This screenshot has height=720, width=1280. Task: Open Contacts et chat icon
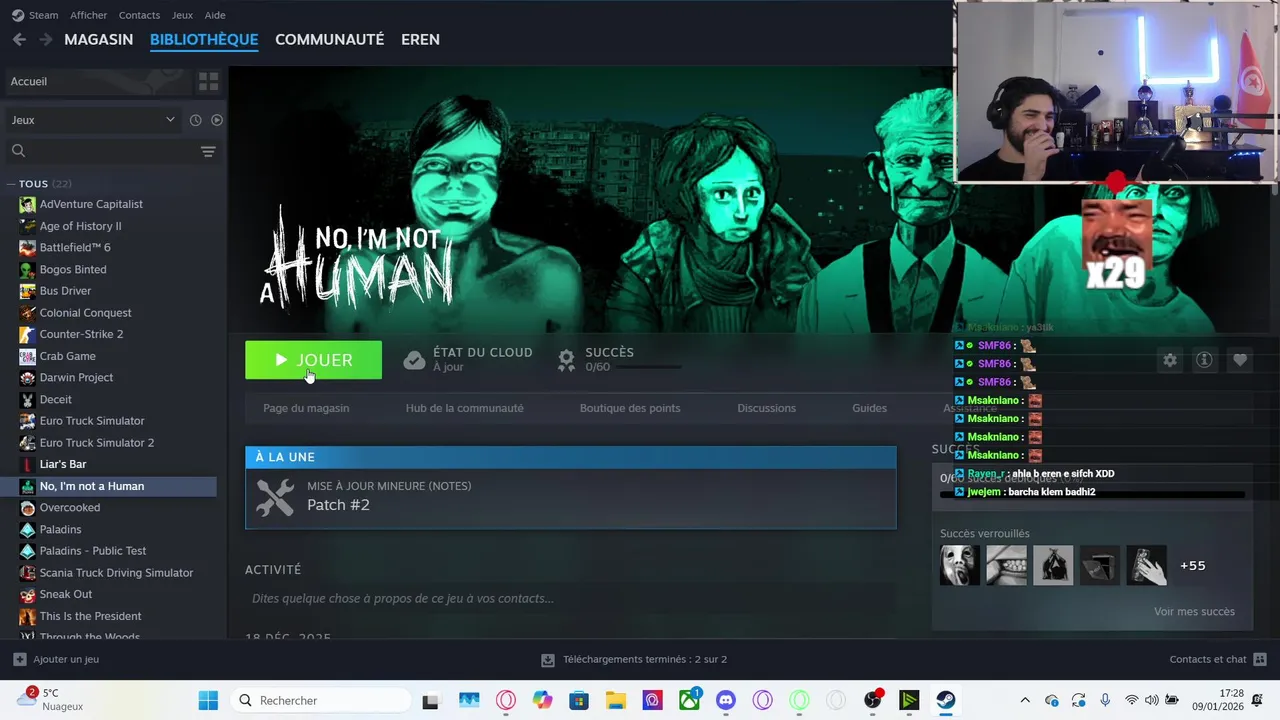(x=1260, y=659)
